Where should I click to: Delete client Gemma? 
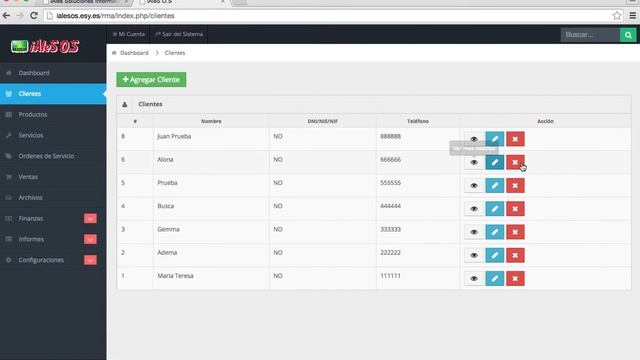pos(515,232)
